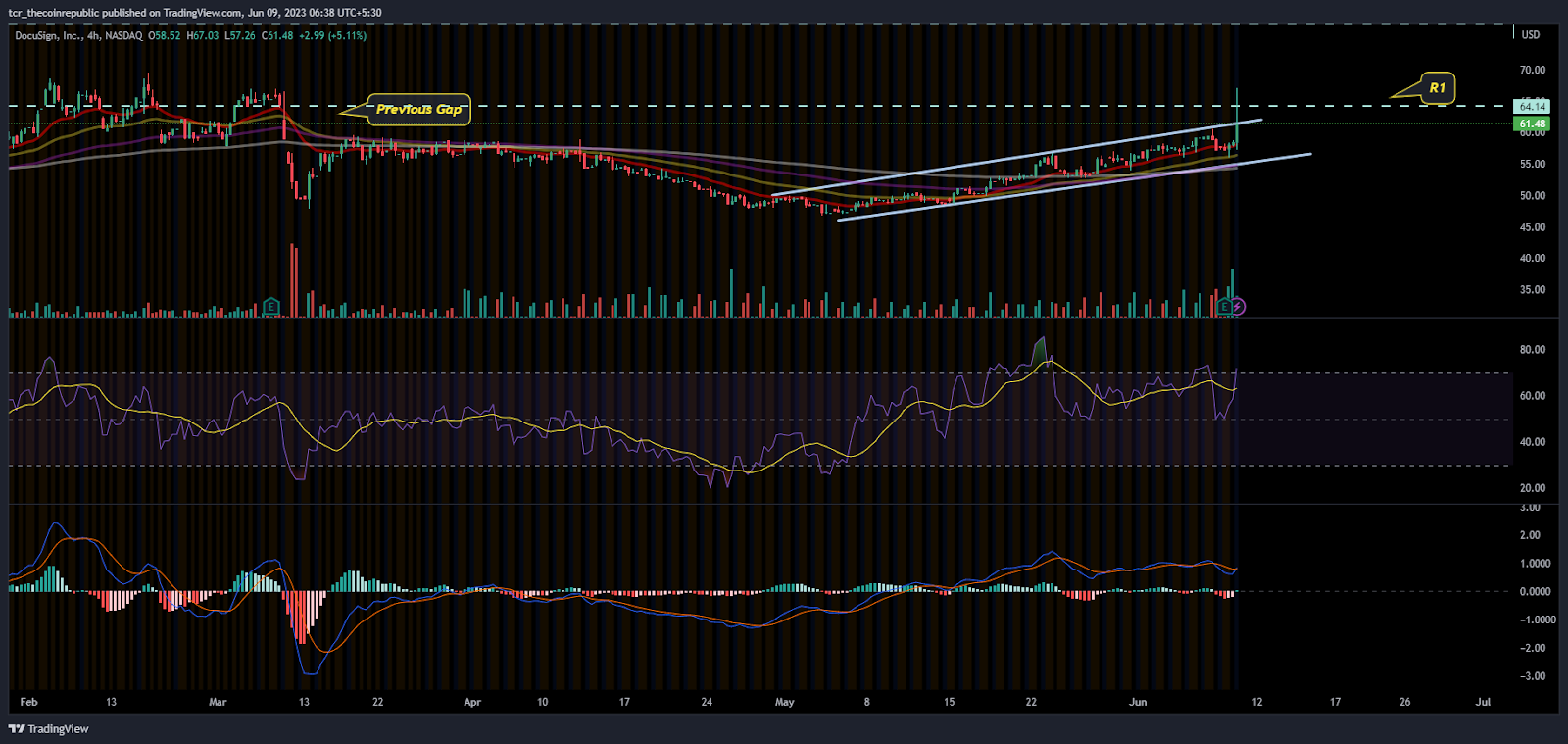Click the green 61.48 current price label
The image size is (1568, 744).
(1532, 124)
